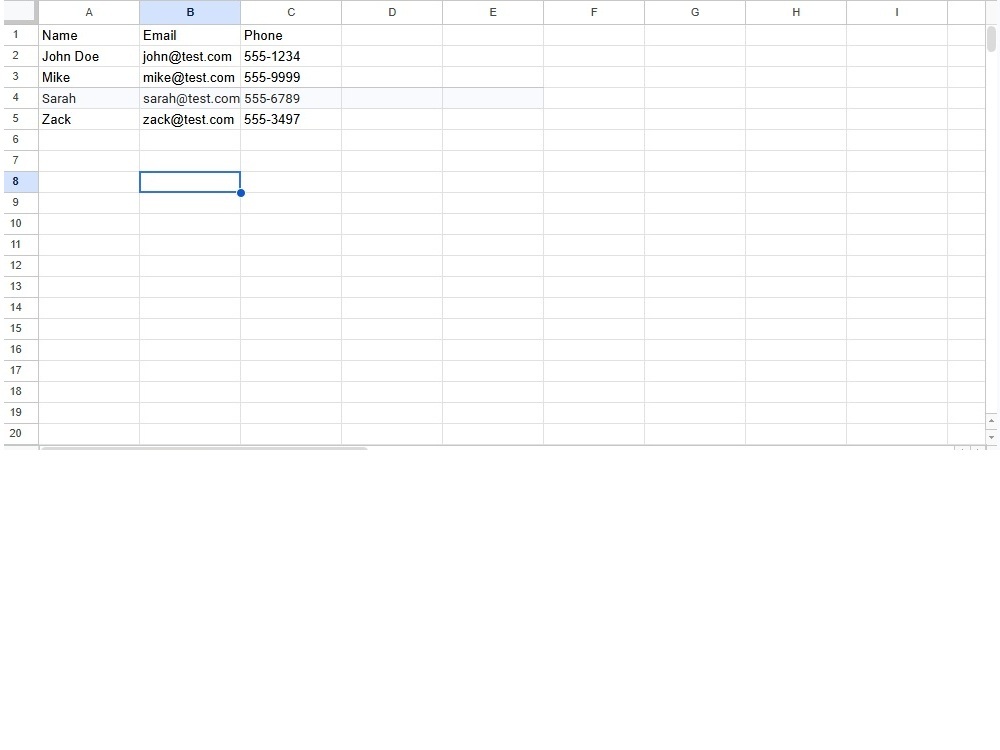Select the mike@test.com cell

tap(189, 77)
